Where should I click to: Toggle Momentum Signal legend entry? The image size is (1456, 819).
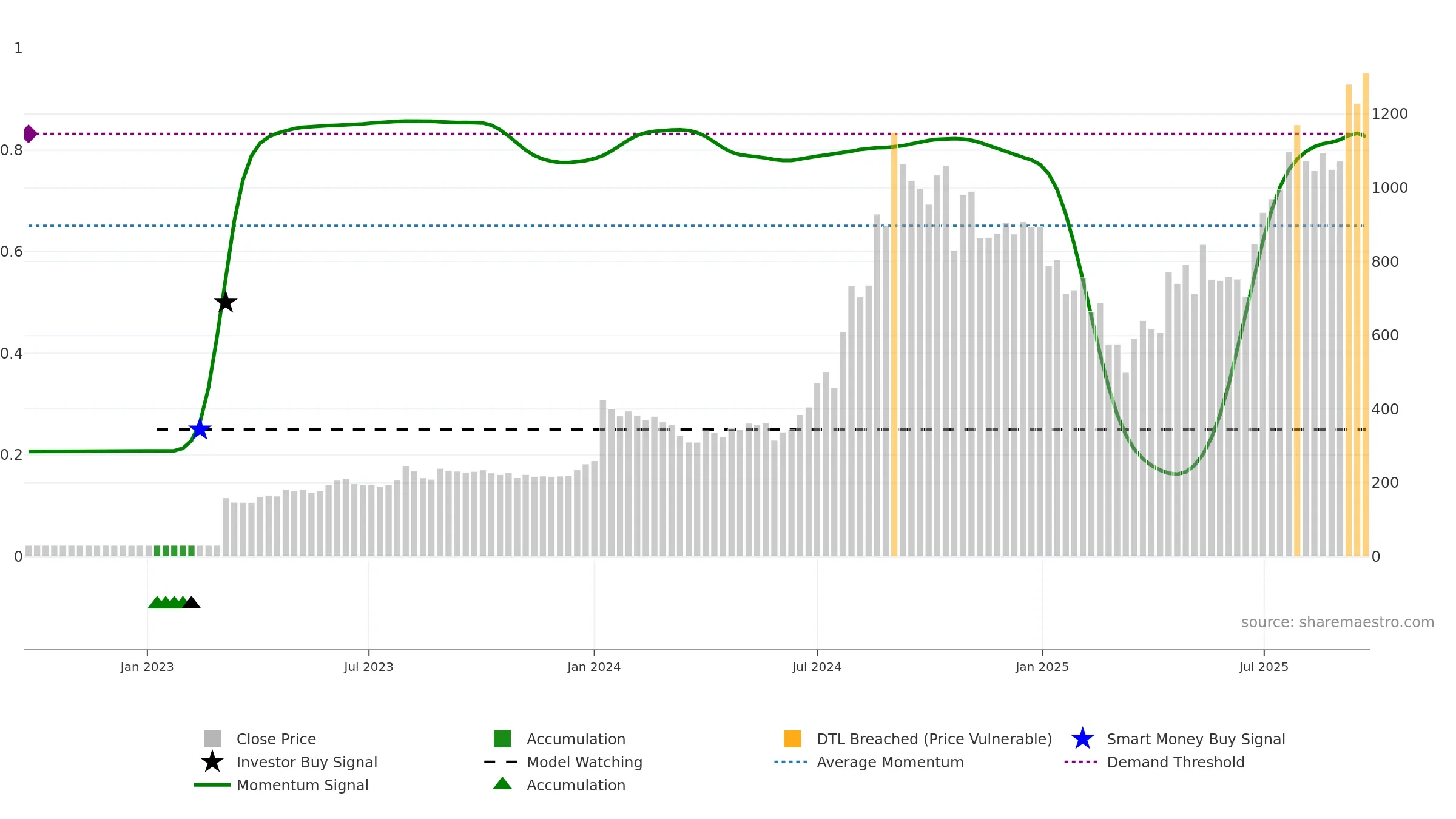click(x=302, y=785)
